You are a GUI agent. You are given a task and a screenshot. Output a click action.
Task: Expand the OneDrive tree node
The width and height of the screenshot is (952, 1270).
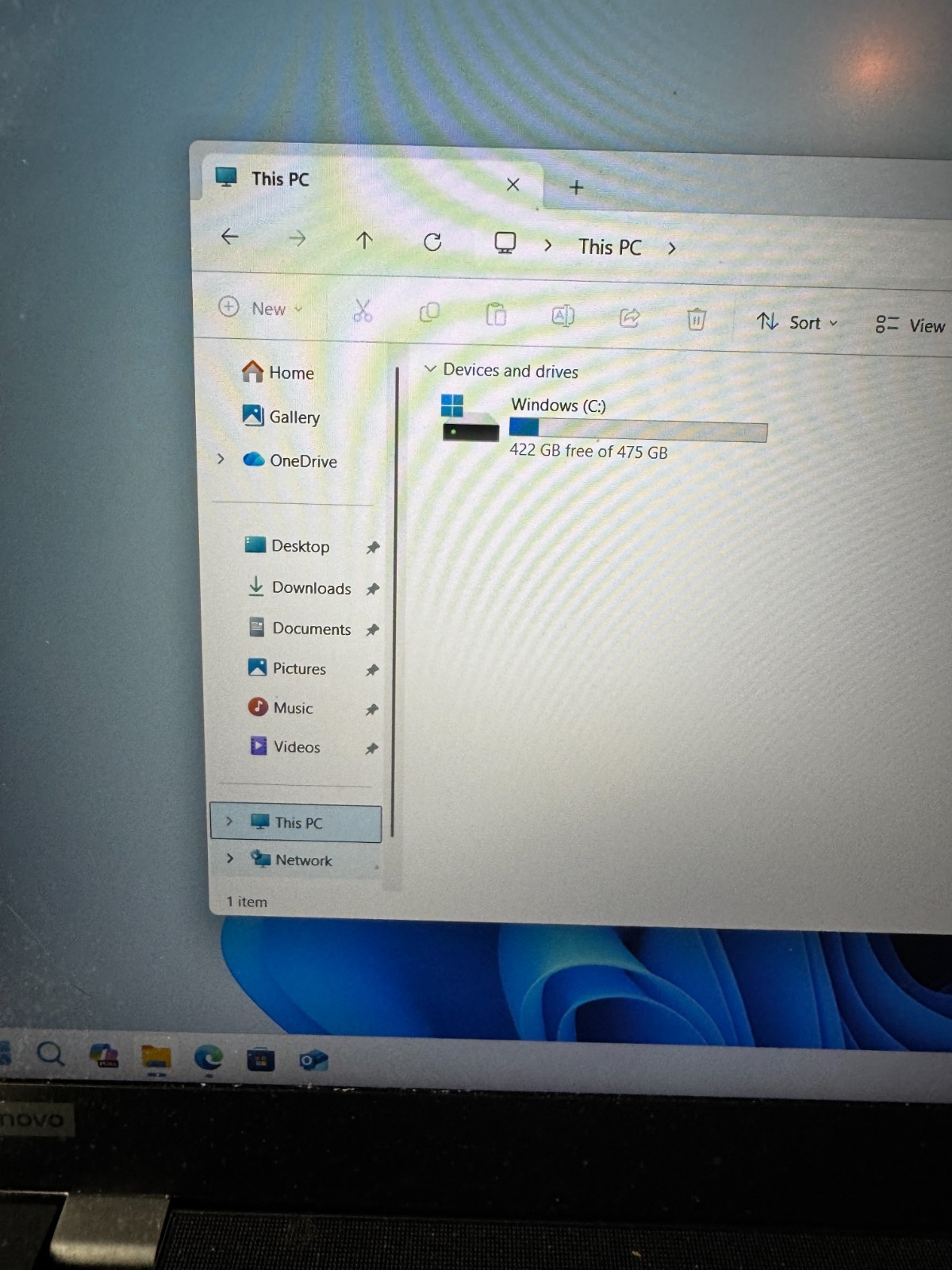point(221,459)
